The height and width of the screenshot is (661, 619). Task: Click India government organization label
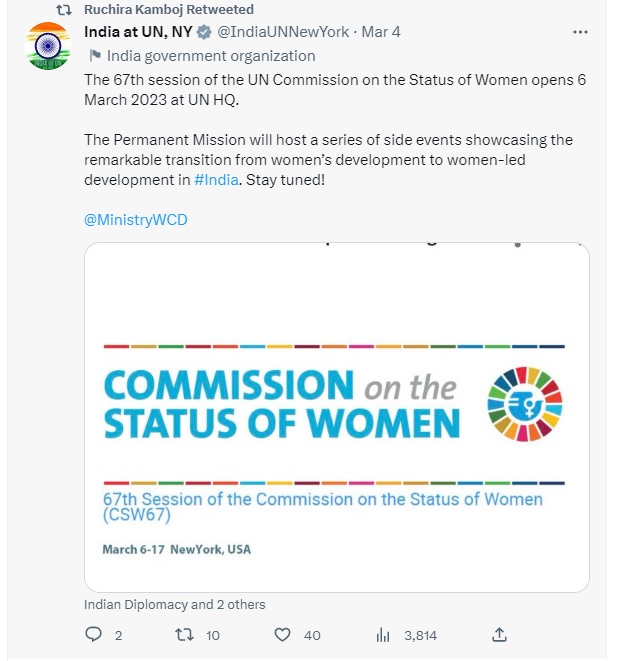pyautogui.click(x=210, y=56)
